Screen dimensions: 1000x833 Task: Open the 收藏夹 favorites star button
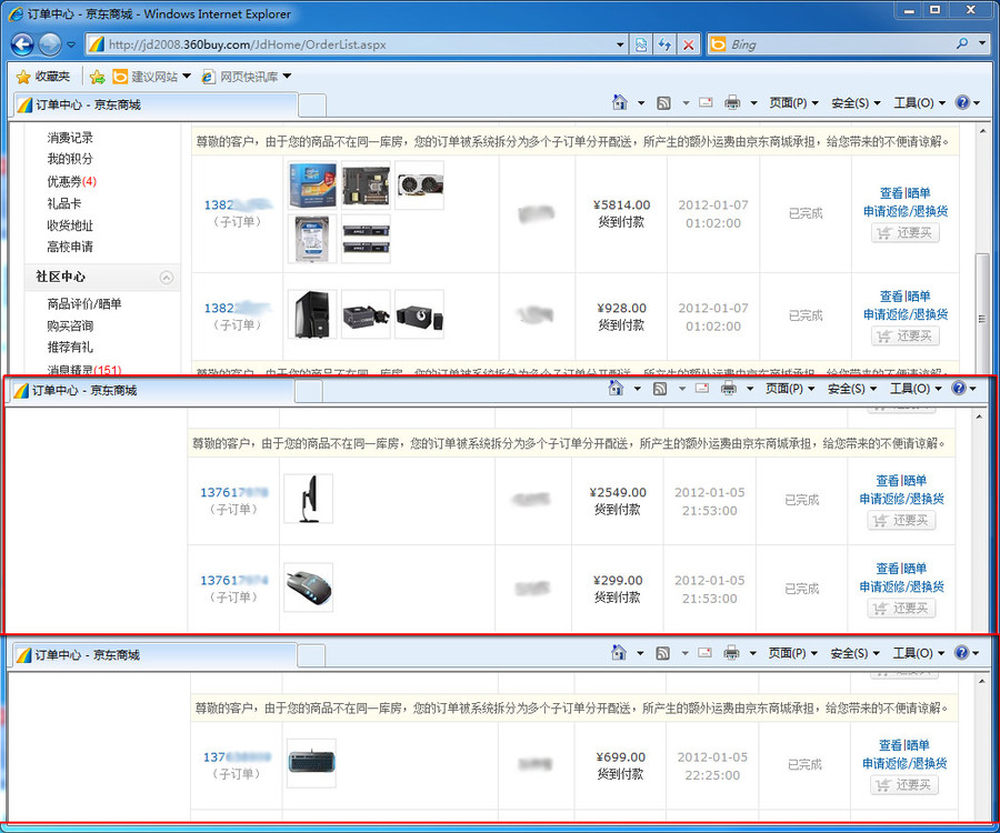click(43, 76)
